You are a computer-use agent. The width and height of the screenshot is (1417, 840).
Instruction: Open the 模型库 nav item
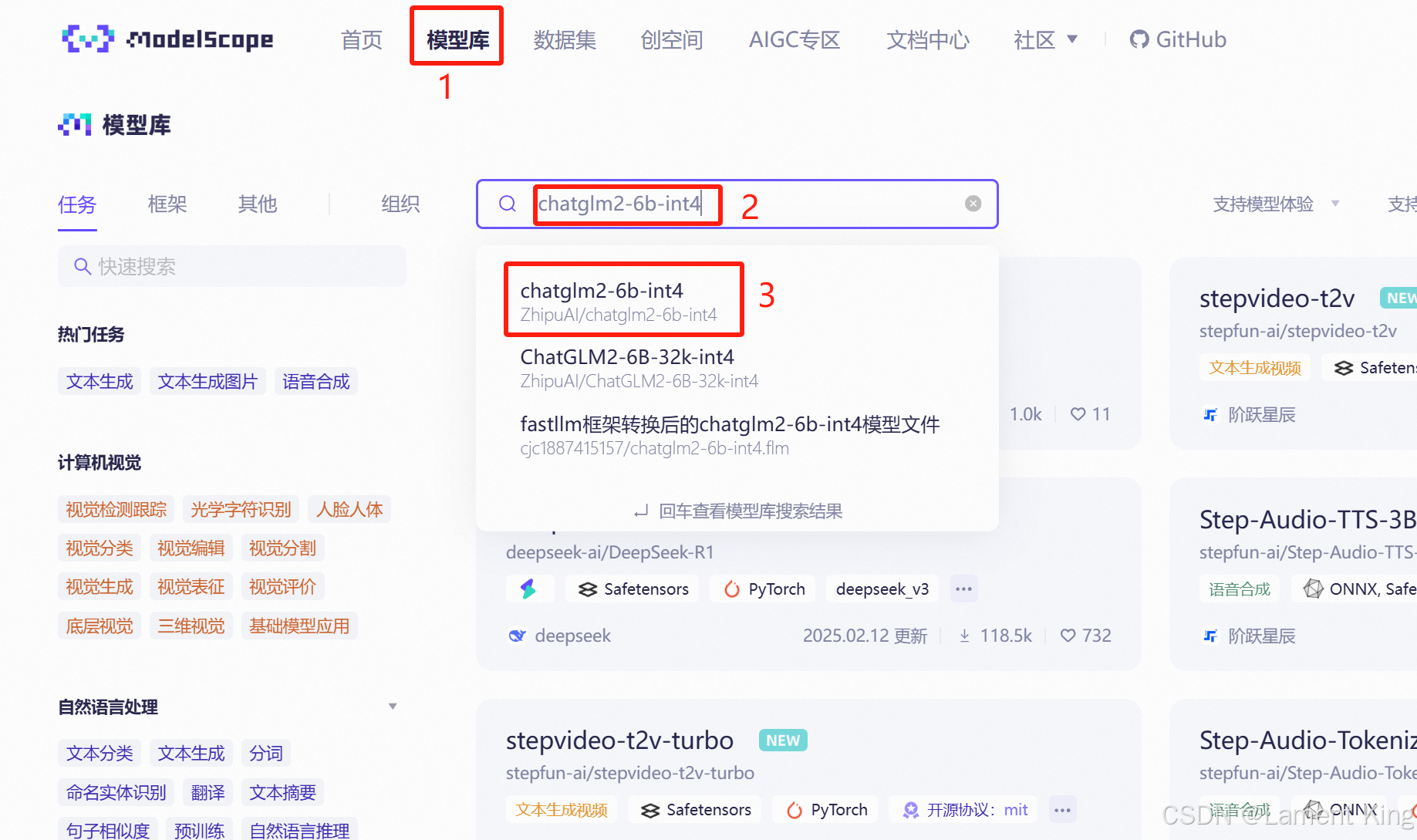[457, 39]
